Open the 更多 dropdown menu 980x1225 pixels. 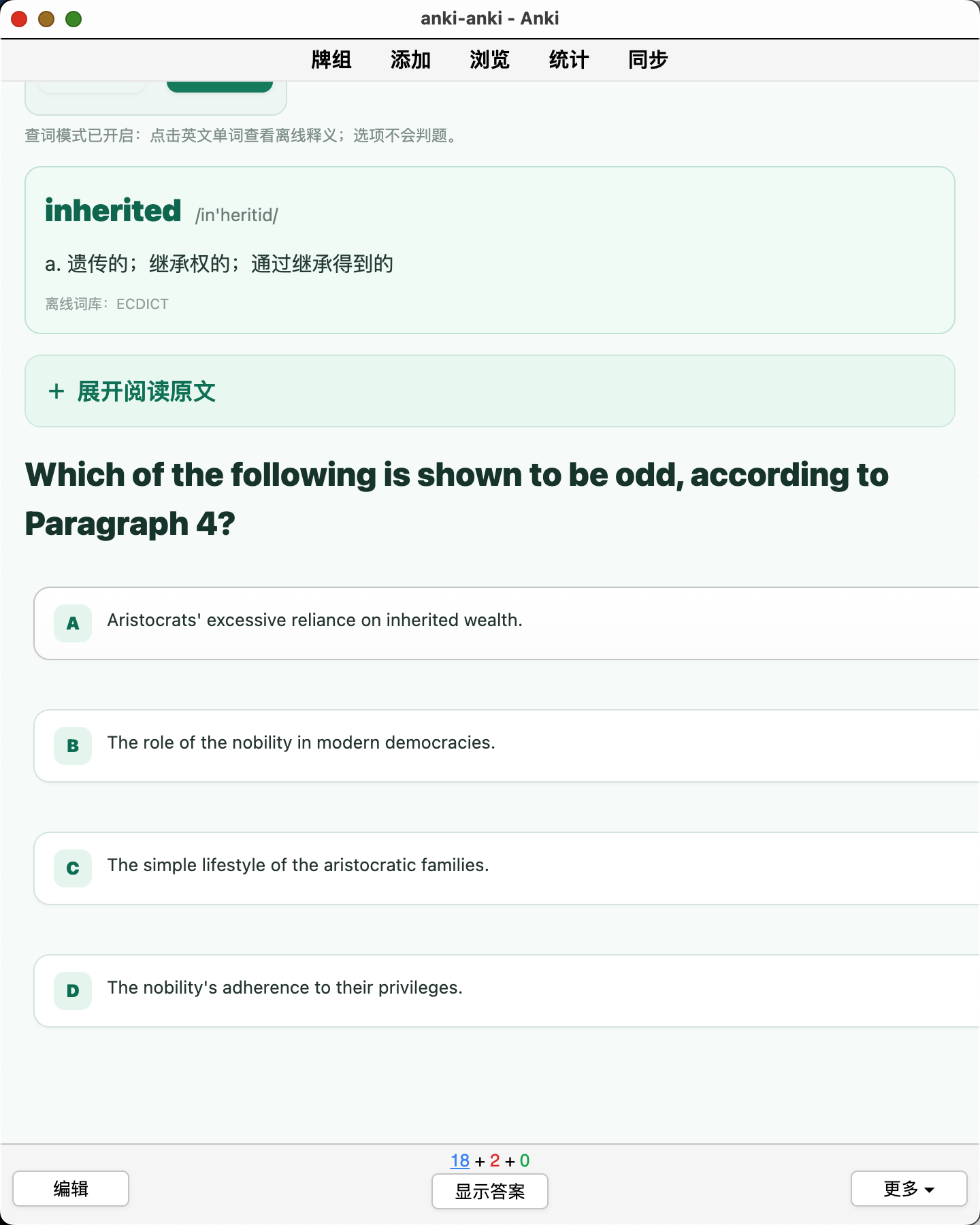(x=909, y=1189)
